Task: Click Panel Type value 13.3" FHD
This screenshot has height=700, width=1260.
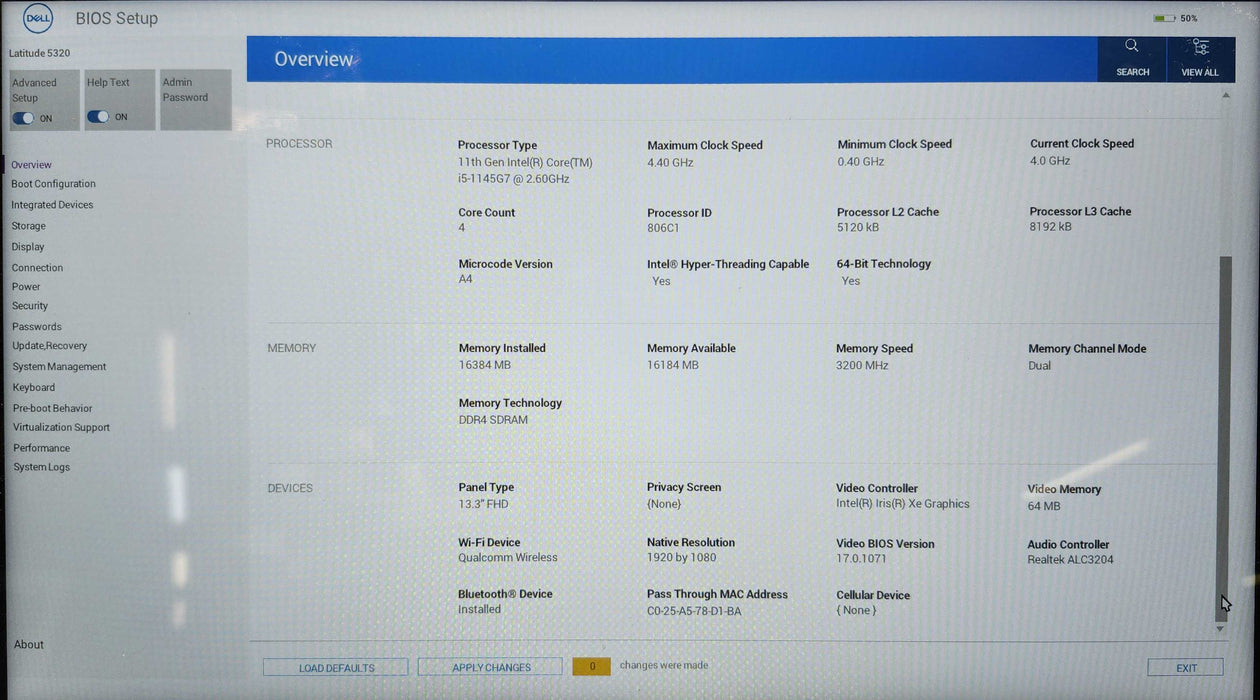Action: point(484,504)
